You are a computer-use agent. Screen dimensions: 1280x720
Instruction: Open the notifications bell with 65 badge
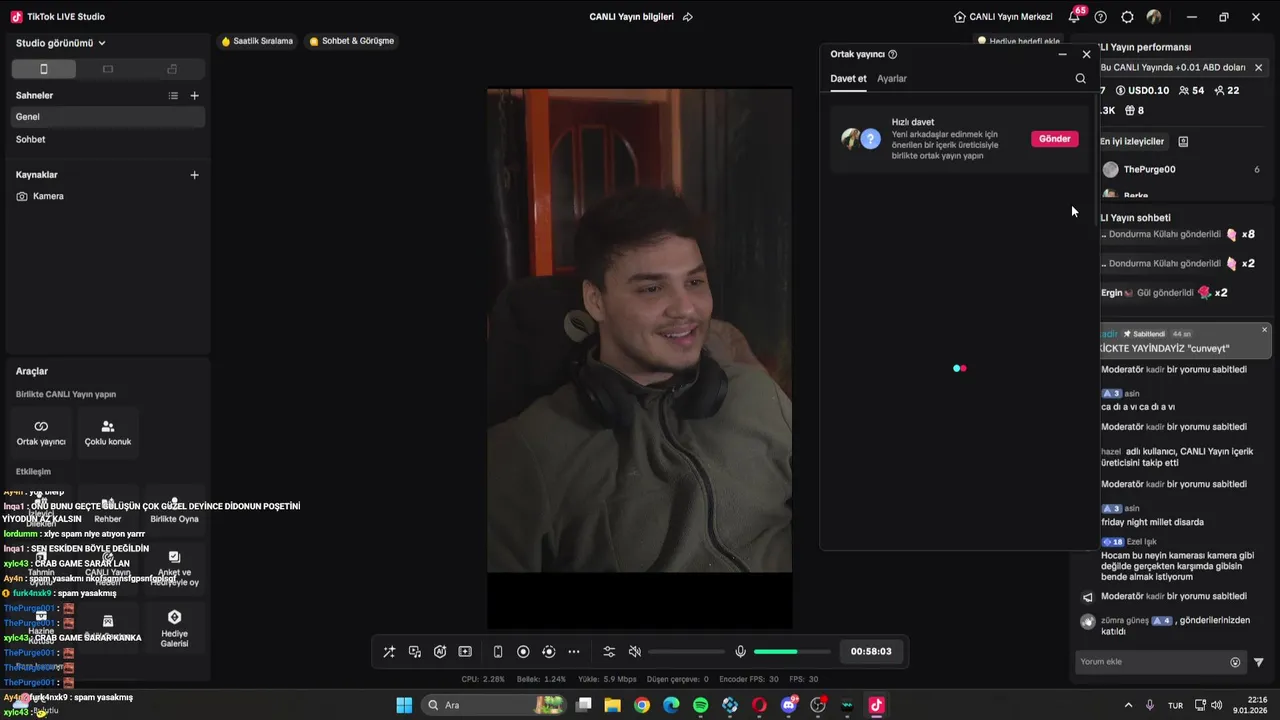pos(1075,16)
